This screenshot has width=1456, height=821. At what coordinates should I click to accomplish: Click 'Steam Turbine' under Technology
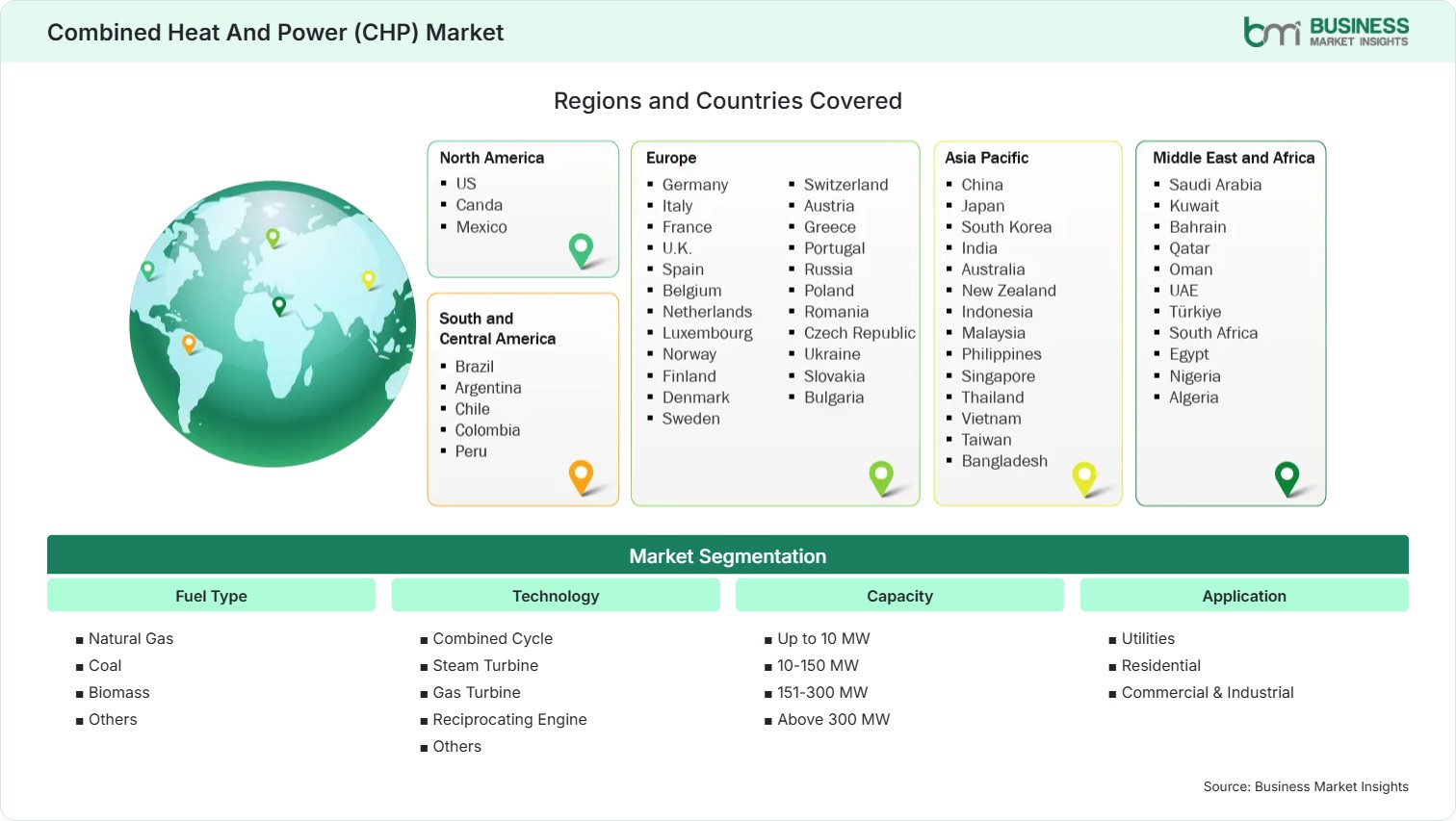(x=485, y=665)
